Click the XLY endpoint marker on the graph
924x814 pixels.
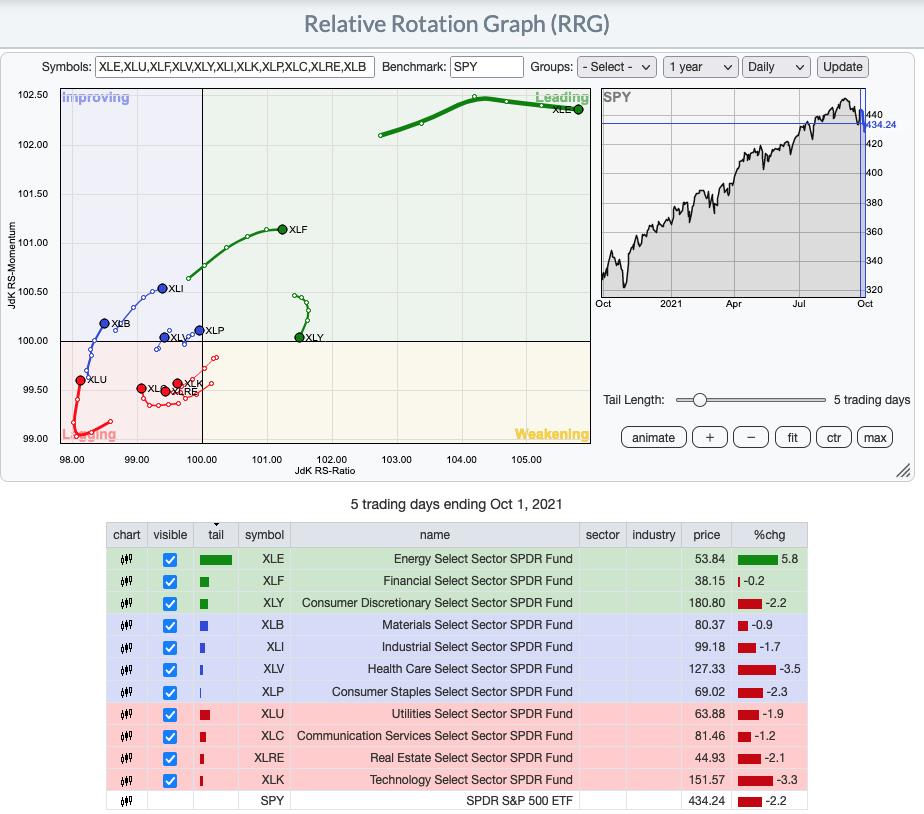[299, 338]
